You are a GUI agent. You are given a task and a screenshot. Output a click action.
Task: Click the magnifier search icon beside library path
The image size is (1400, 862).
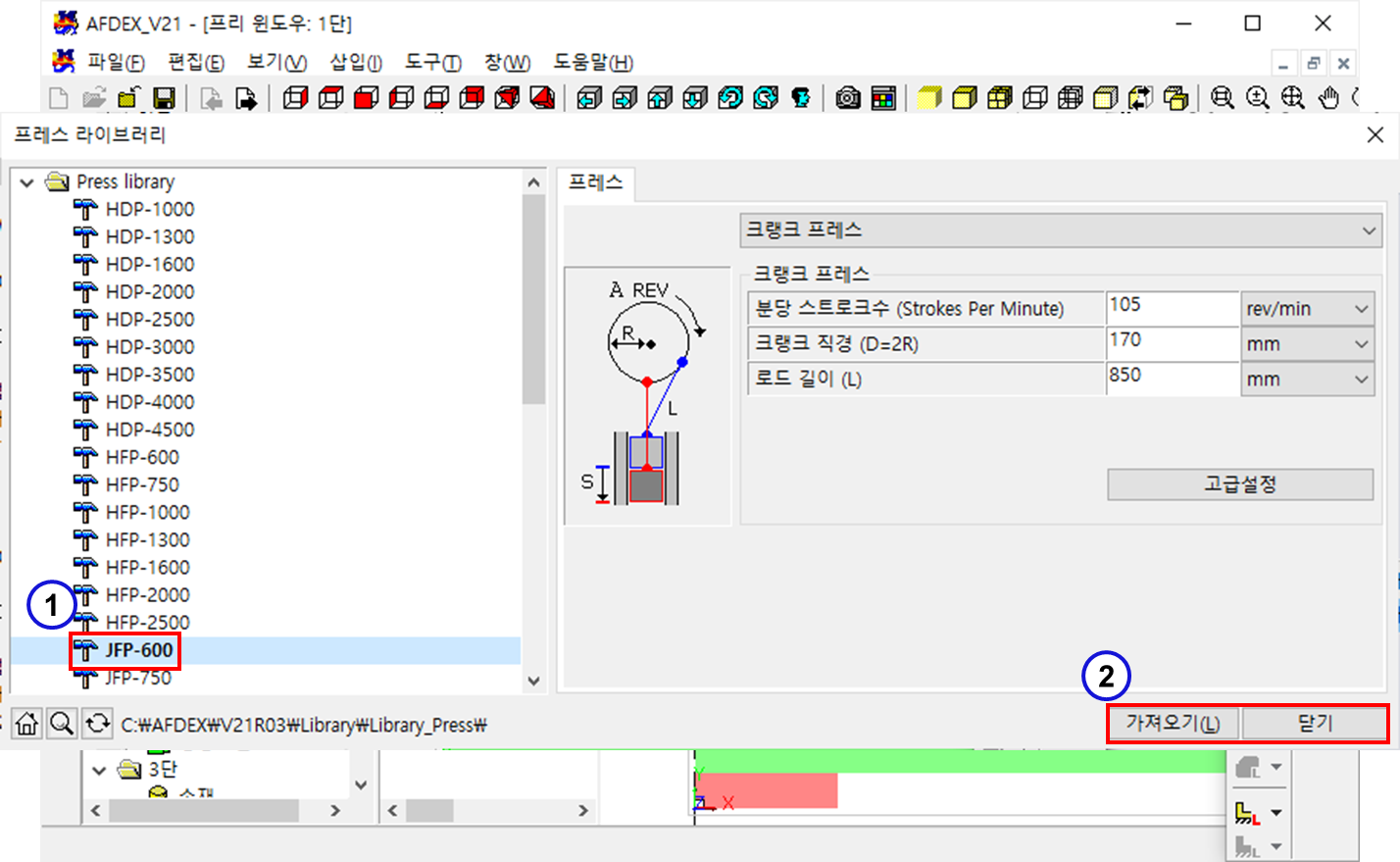click(x=62, y=725)
